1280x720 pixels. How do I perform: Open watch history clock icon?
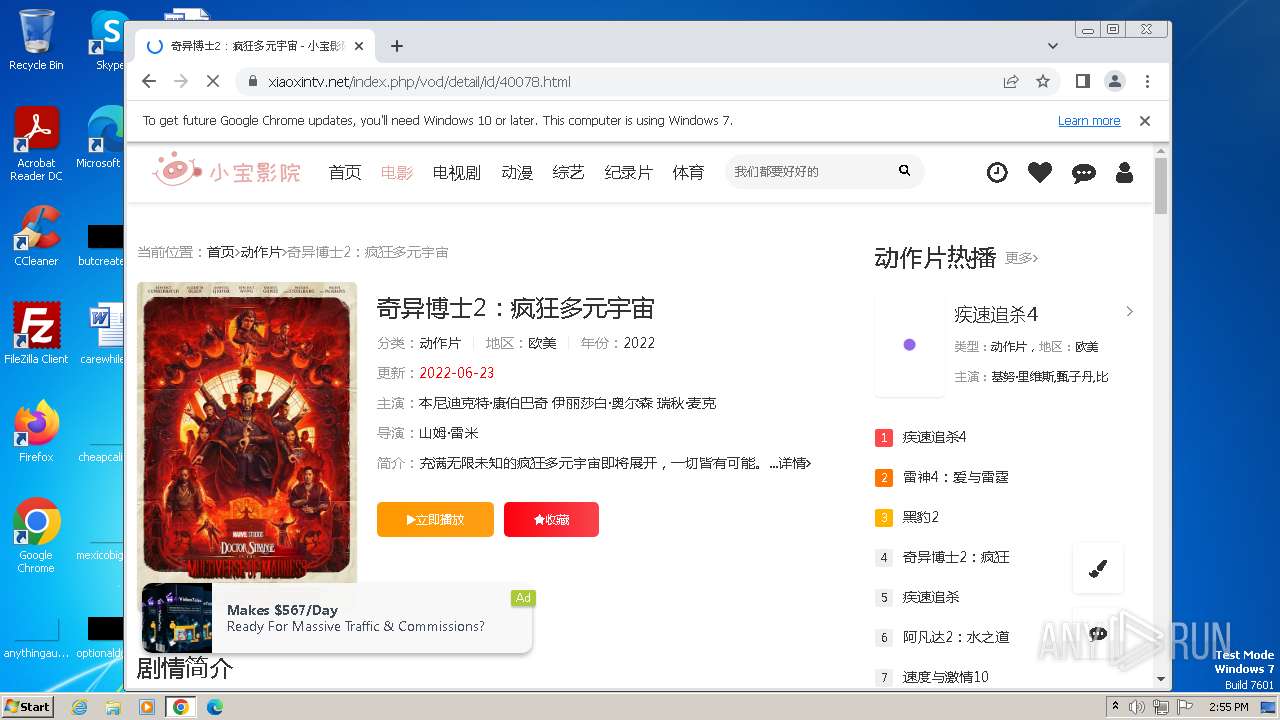(997, 172)
